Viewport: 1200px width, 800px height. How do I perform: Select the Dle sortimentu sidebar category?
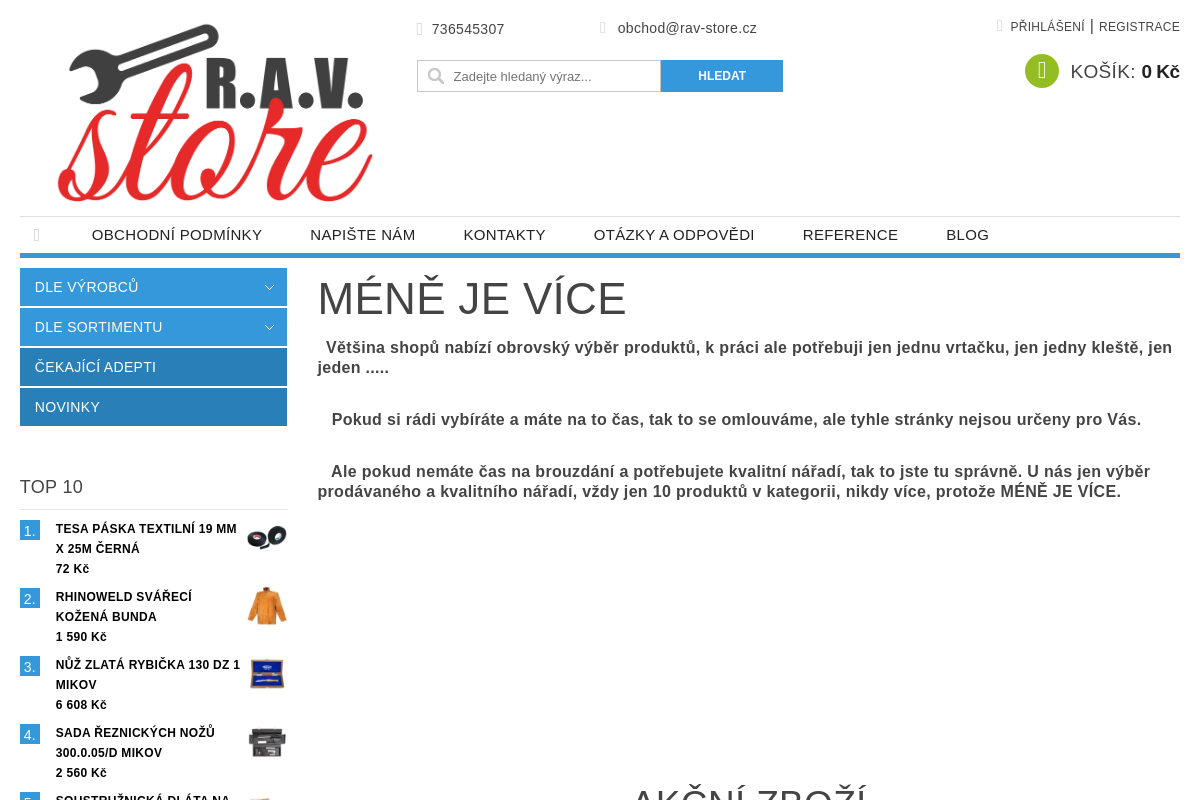(x=153, y=327)
